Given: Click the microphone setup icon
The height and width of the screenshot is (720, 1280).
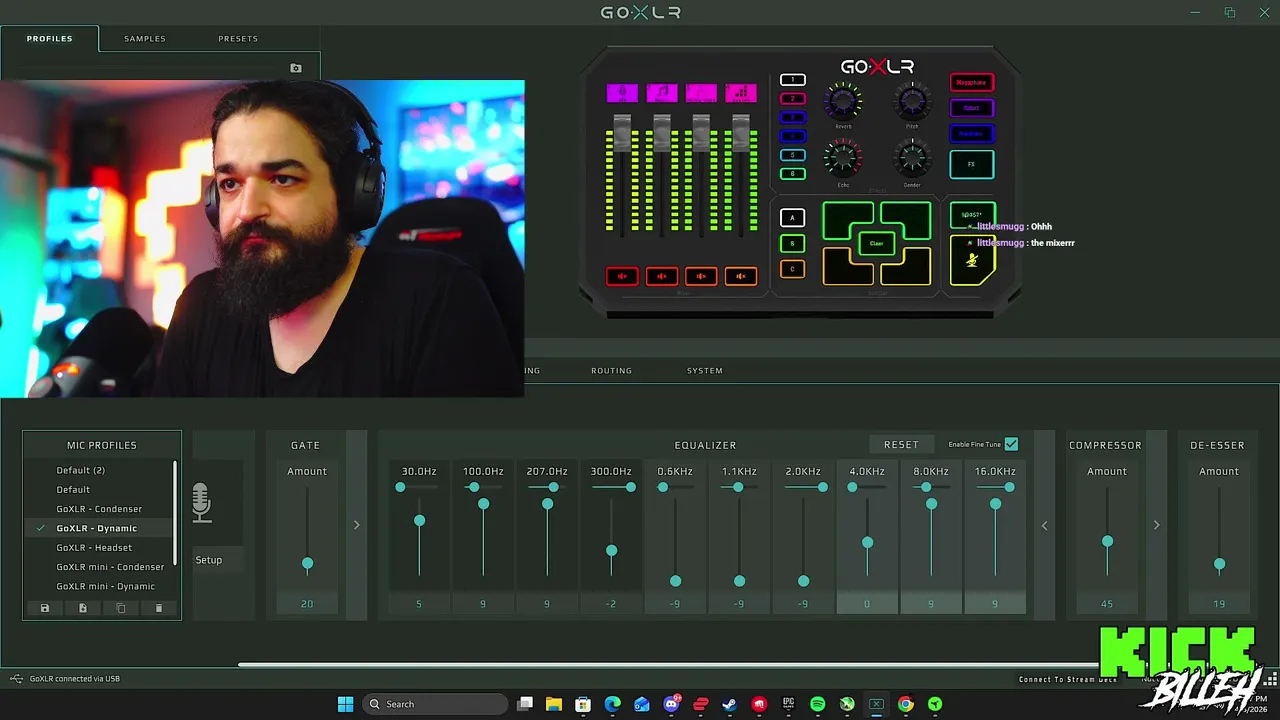Looking at the screenshot, I should [x=201, y=503].
